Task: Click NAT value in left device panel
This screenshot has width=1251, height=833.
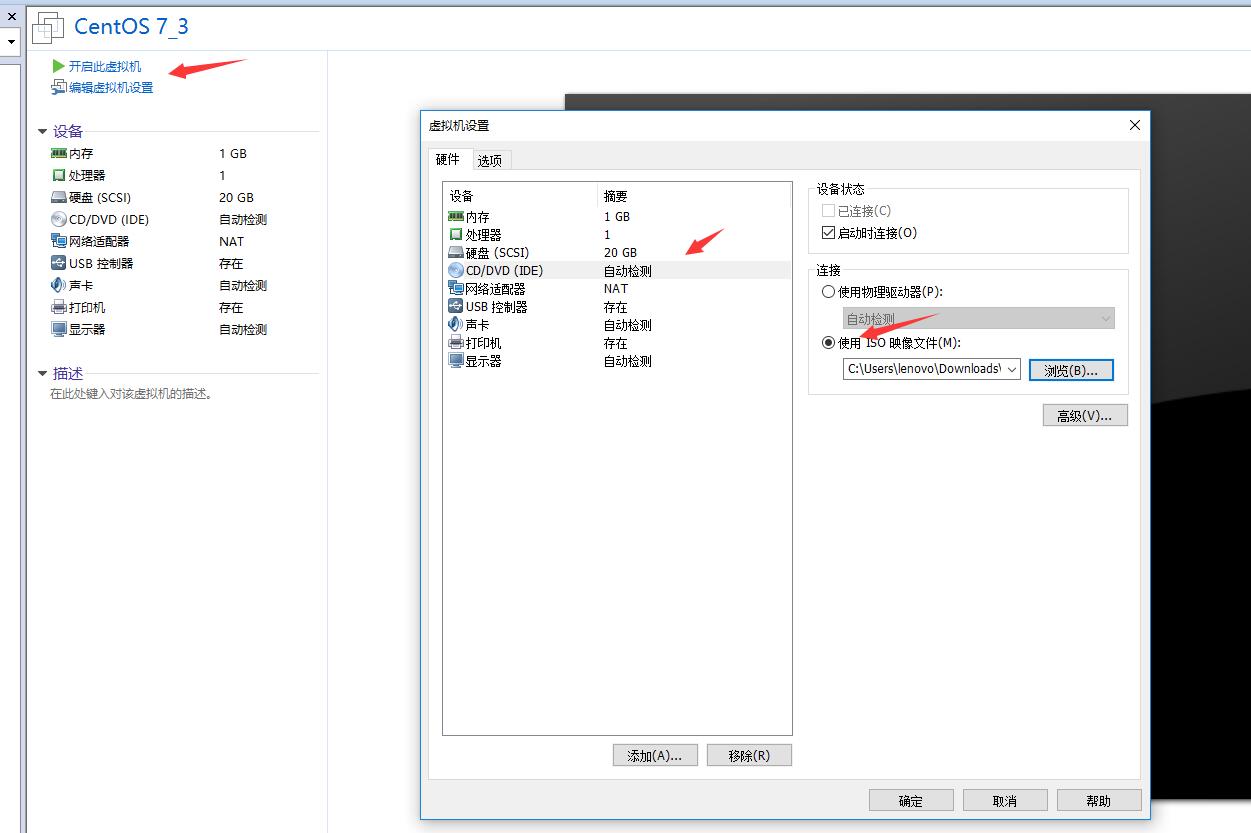Action: point(231,241)
